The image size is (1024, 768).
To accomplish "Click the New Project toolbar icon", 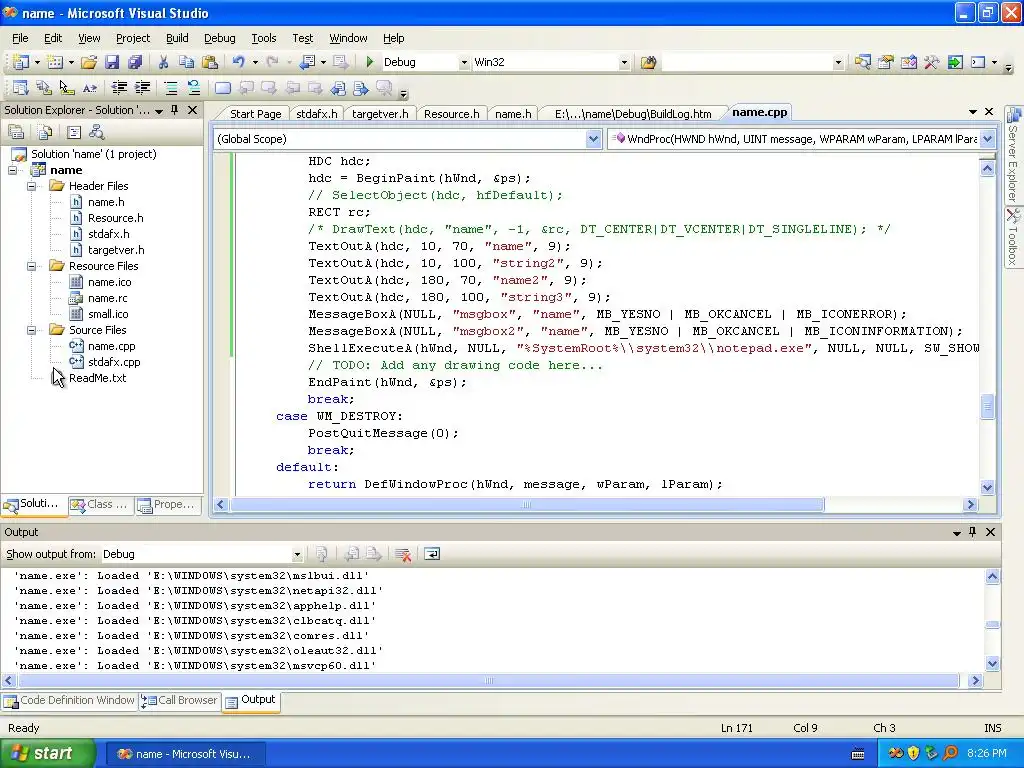I will pyautogui.click(x=20, y=62).
